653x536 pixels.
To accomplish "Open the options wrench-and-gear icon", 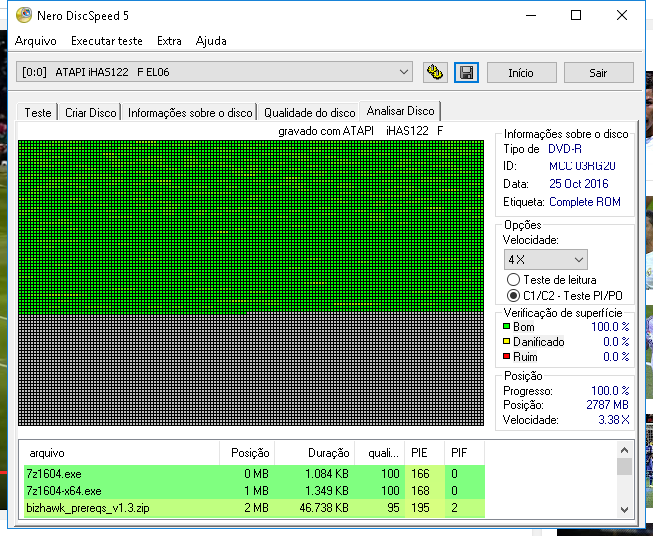I will (x=435, y=72).
